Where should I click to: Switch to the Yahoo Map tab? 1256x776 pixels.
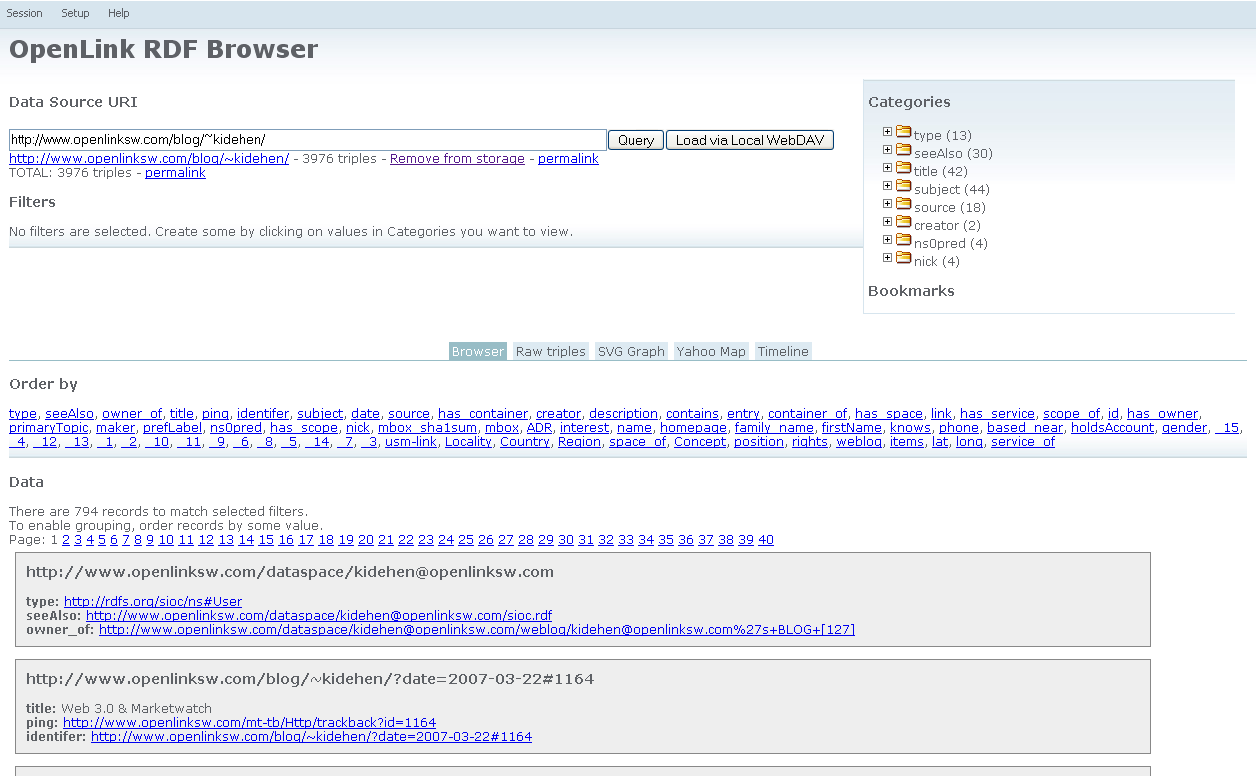pos(711,351)
